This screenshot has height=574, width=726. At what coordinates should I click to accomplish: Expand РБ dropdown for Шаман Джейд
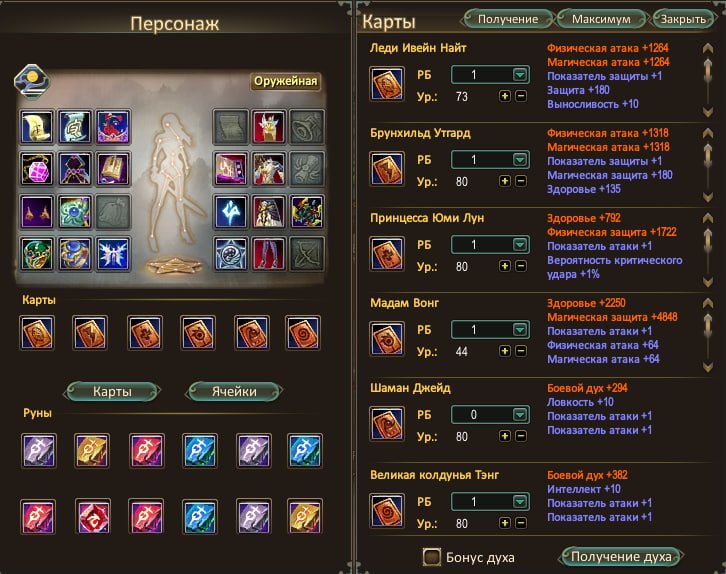520,414
